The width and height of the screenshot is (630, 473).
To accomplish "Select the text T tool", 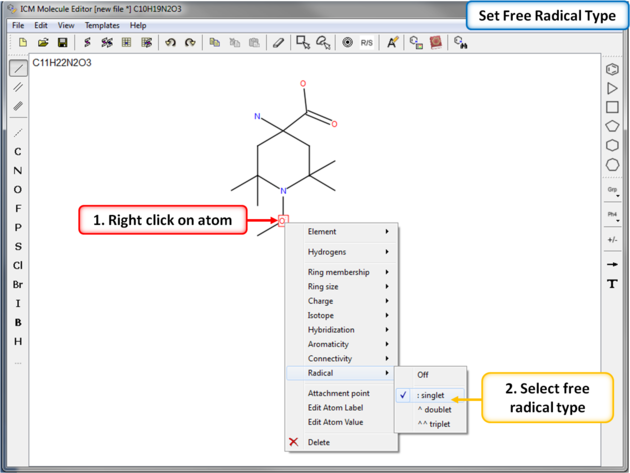I will click(612, 284).
